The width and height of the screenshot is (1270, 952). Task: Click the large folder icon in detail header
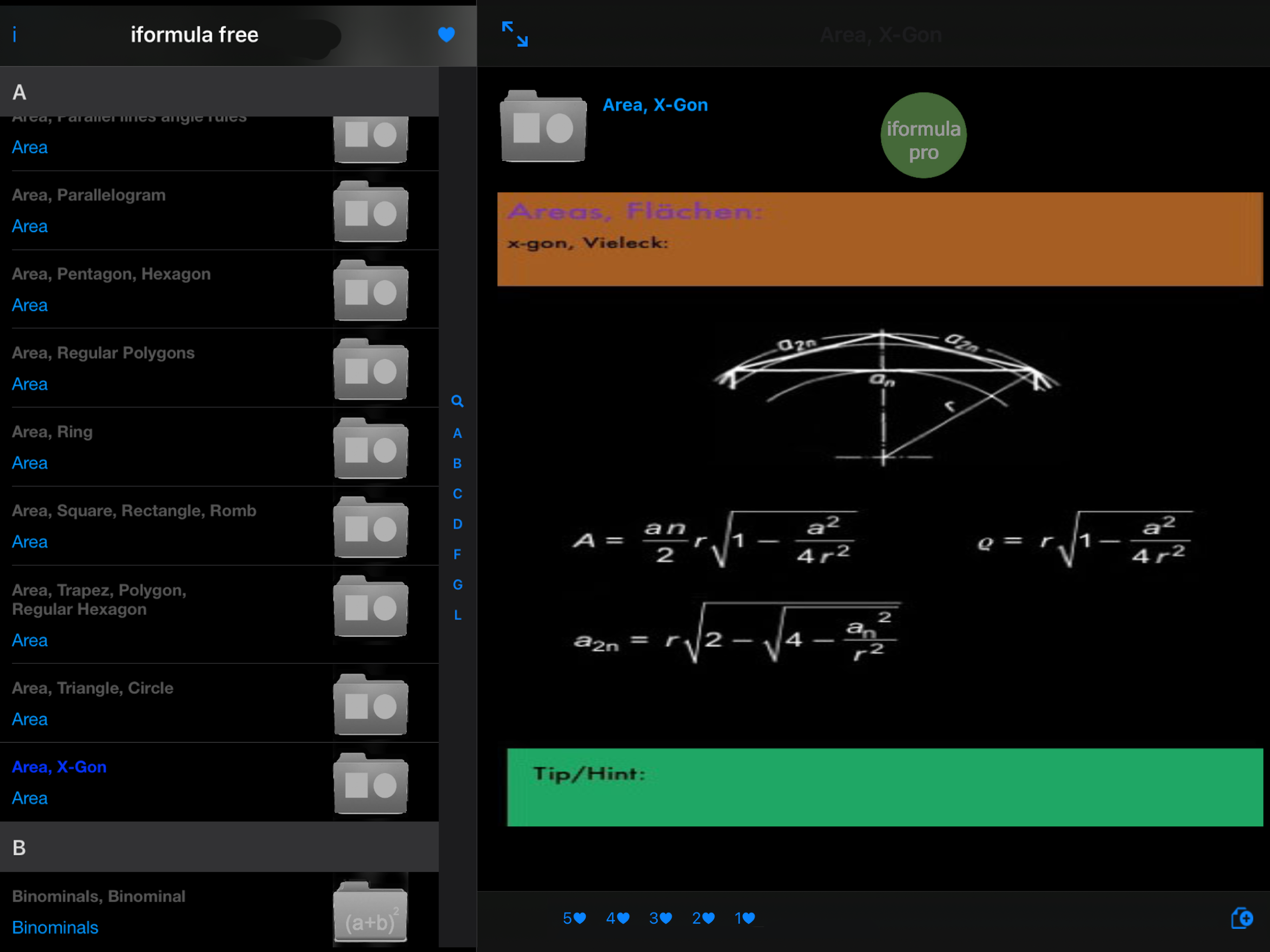click(x=542, y=126)
